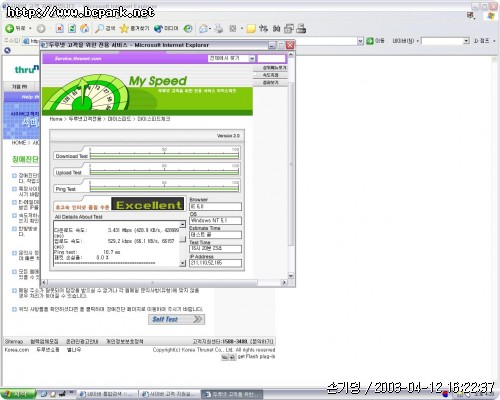This screenshot has height=400, width=500.
Task: Select the Download Test label
Action: pos(71,156)
